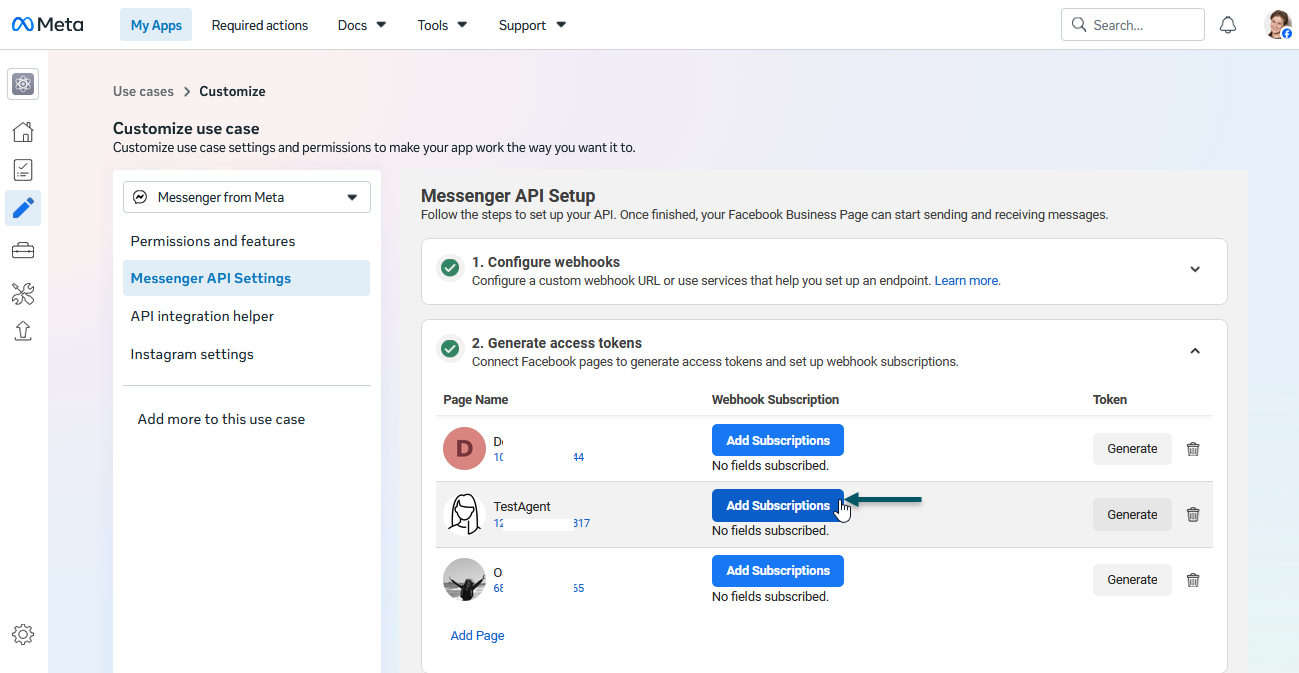
Task: Open settings gear at sidebar bottom
Action: click(23, 634)
